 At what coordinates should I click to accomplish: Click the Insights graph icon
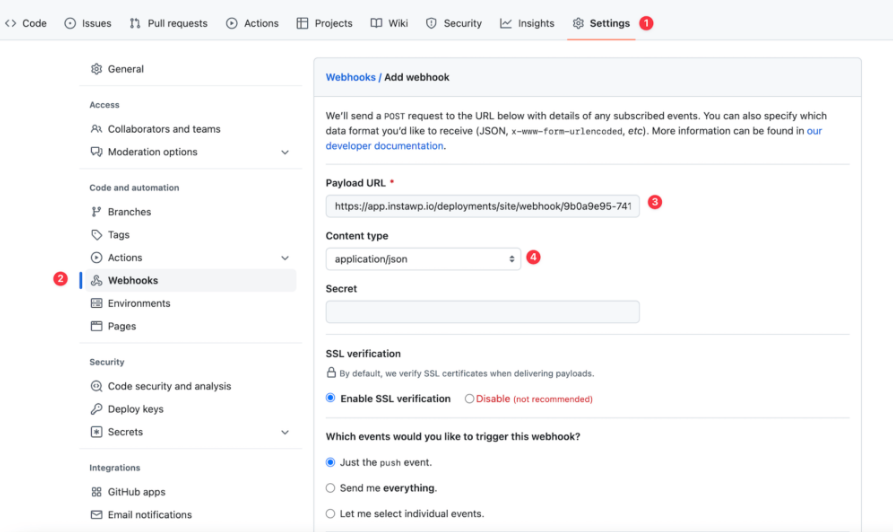pyautogui.click(x=506, y=23)
